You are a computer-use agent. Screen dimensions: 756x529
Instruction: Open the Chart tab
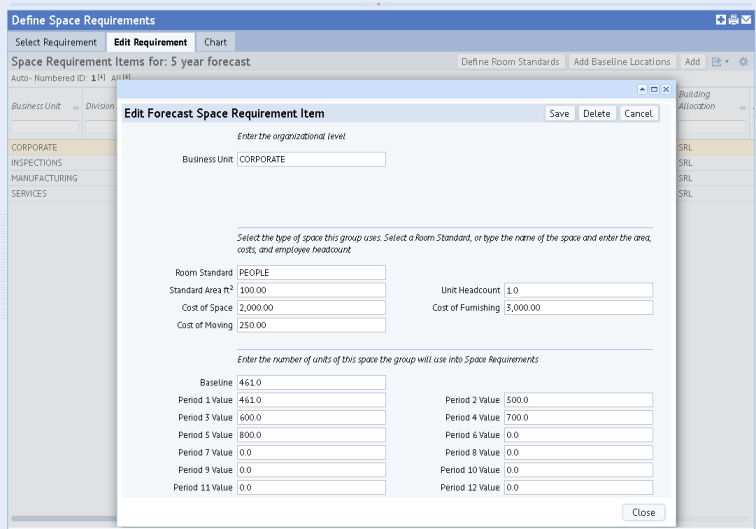tap(215, 42)
